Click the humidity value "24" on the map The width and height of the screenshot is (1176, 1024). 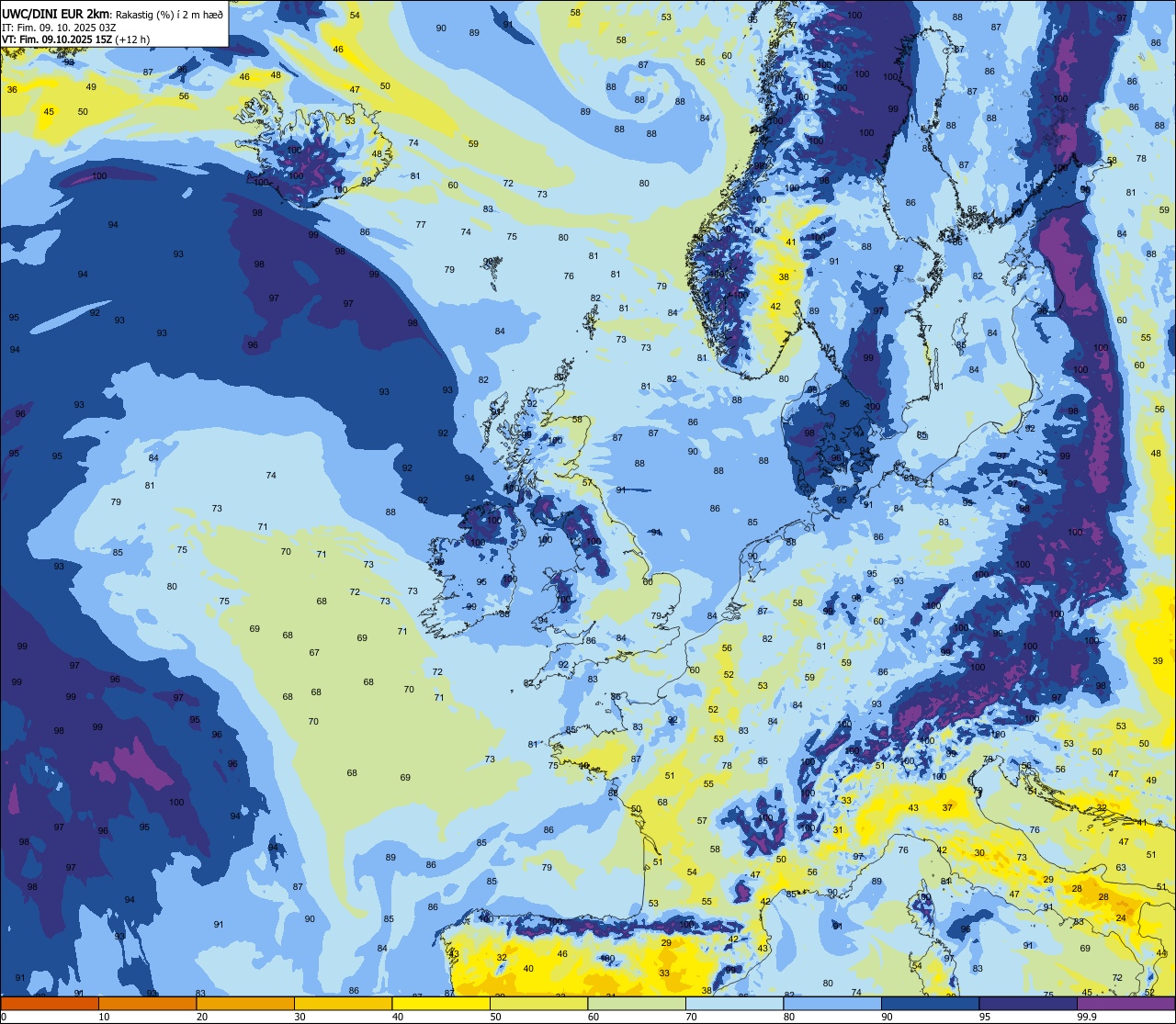click(1121, 918)
